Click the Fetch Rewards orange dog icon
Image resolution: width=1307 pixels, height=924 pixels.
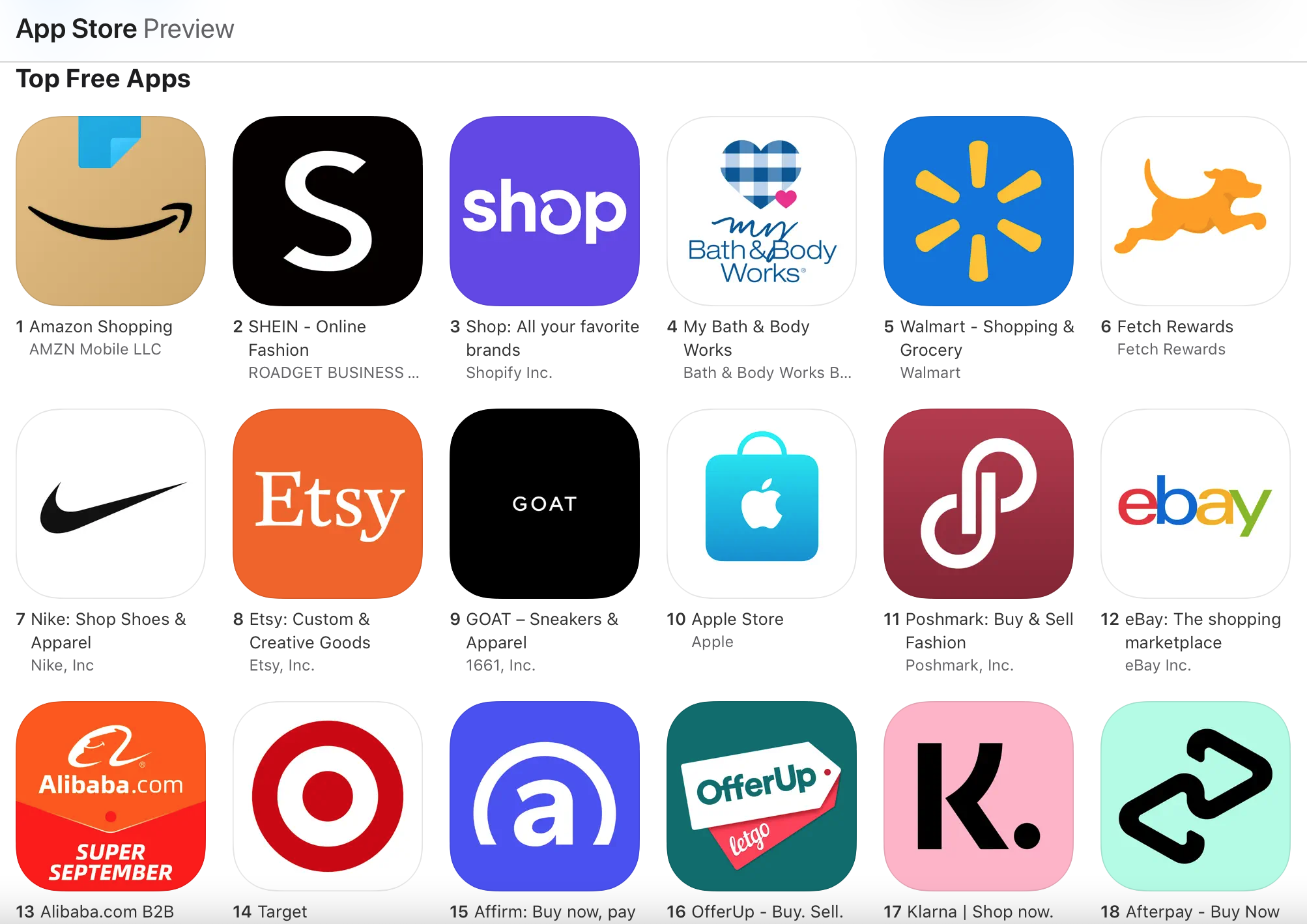point(1196,211)
